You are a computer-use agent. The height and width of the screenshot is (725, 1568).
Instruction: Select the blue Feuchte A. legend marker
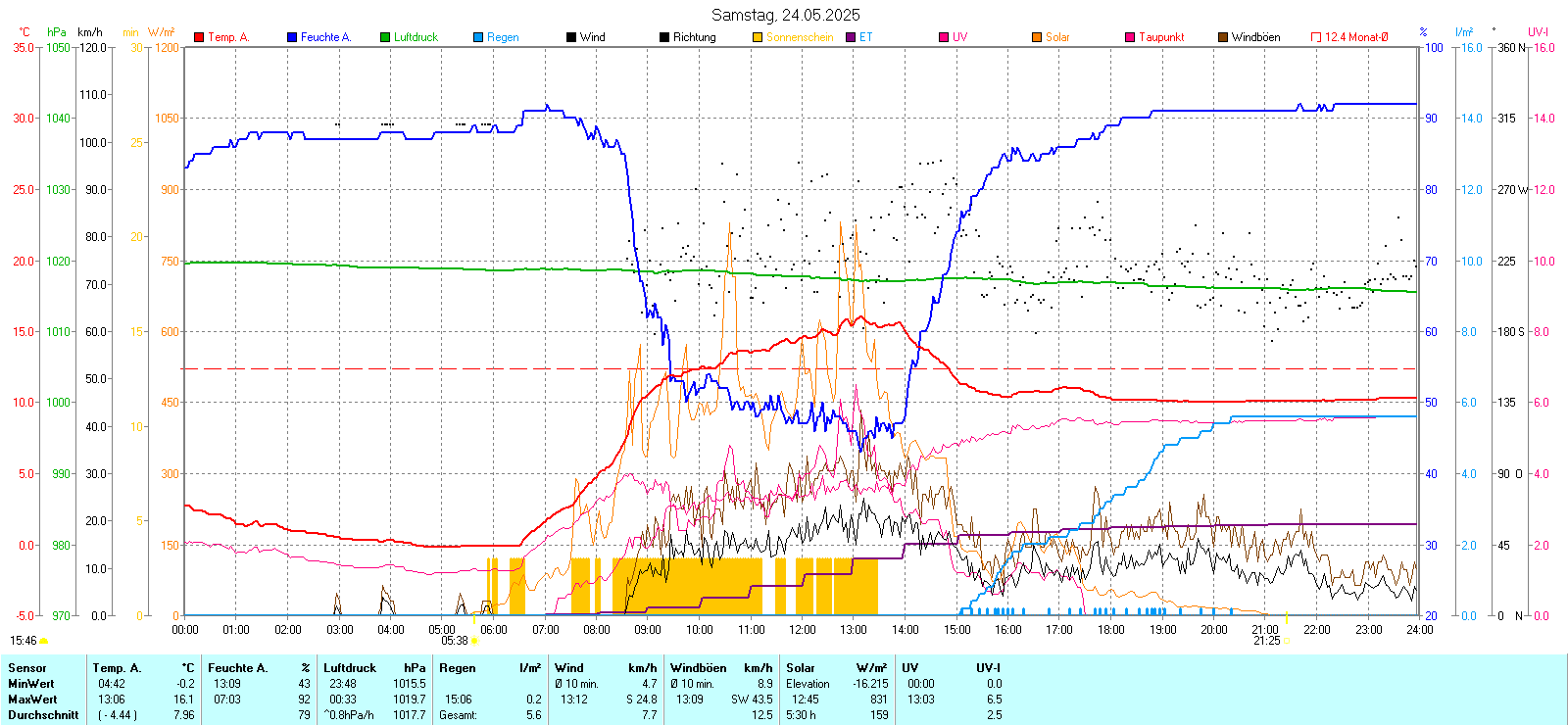[x=292, y=37]
